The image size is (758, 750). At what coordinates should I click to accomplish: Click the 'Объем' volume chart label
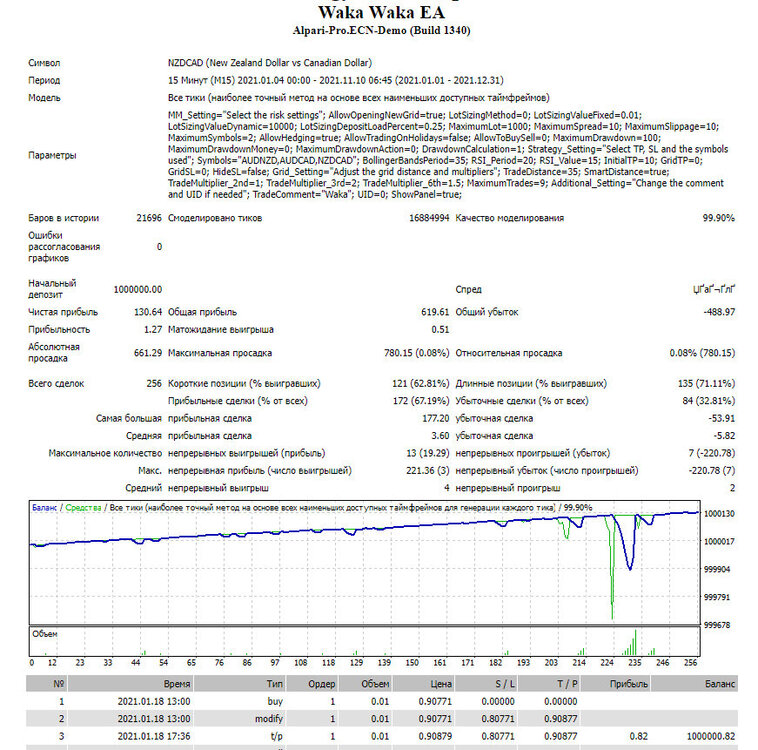pos(44,634)
